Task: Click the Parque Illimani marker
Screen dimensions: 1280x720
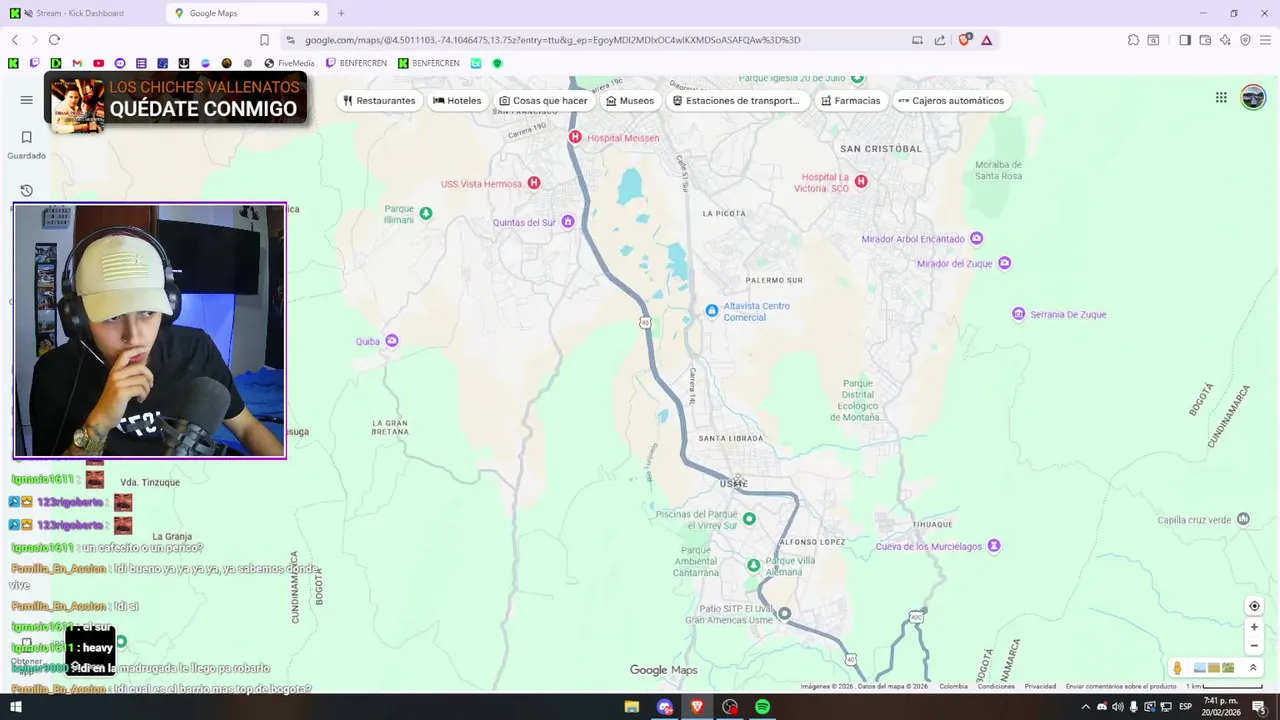Action: 426,213
